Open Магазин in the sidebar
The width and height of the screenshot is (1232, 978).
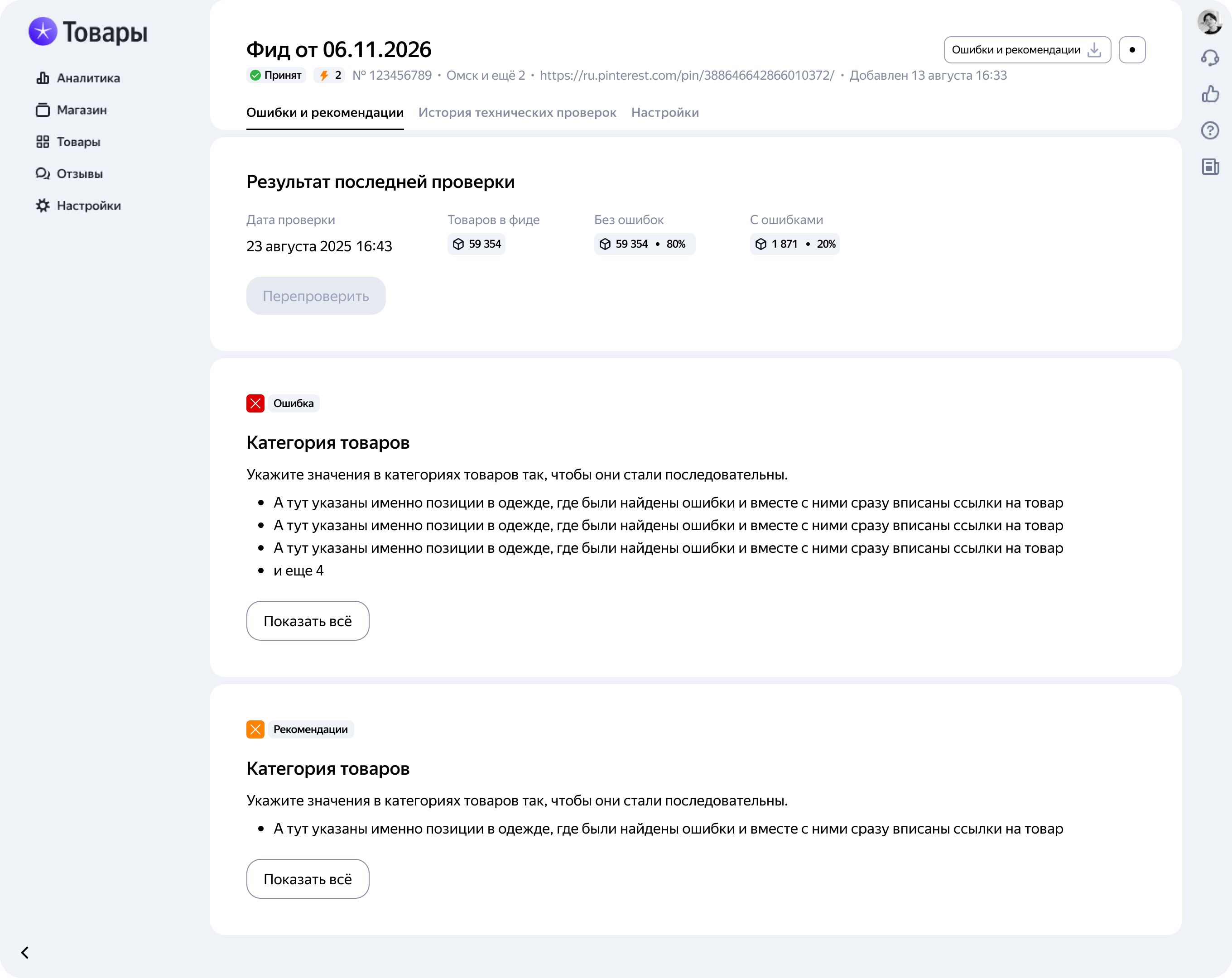click(72, 110)
